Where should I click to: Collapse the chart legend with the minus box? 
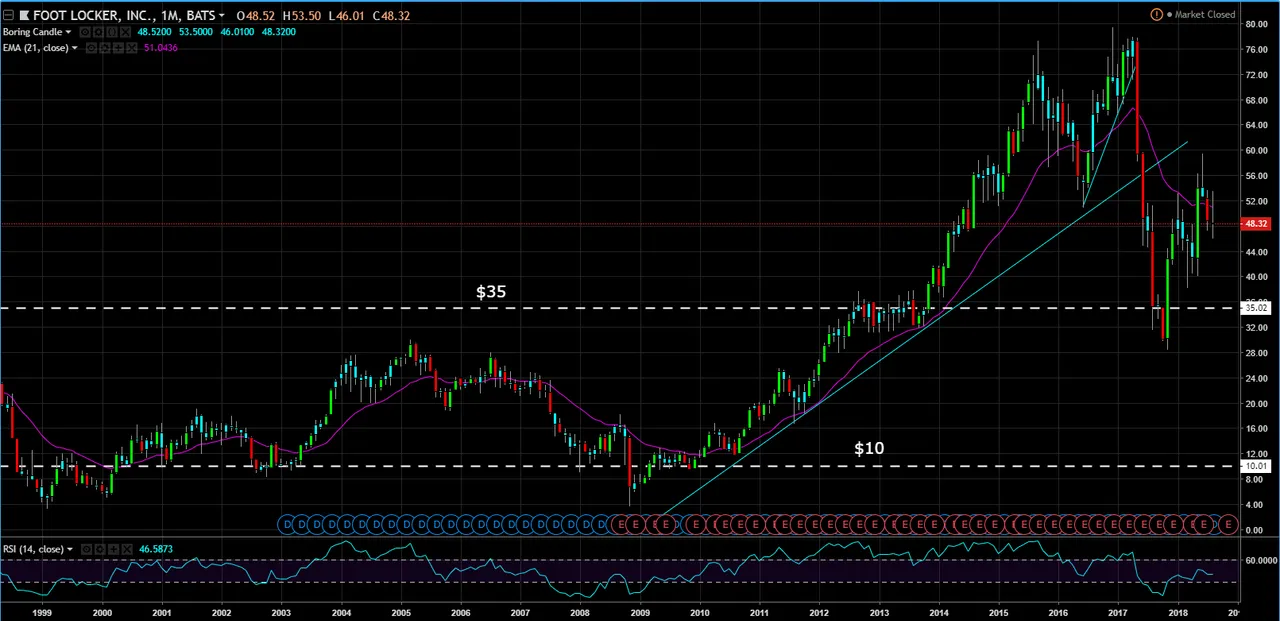(x=7, y=15)
